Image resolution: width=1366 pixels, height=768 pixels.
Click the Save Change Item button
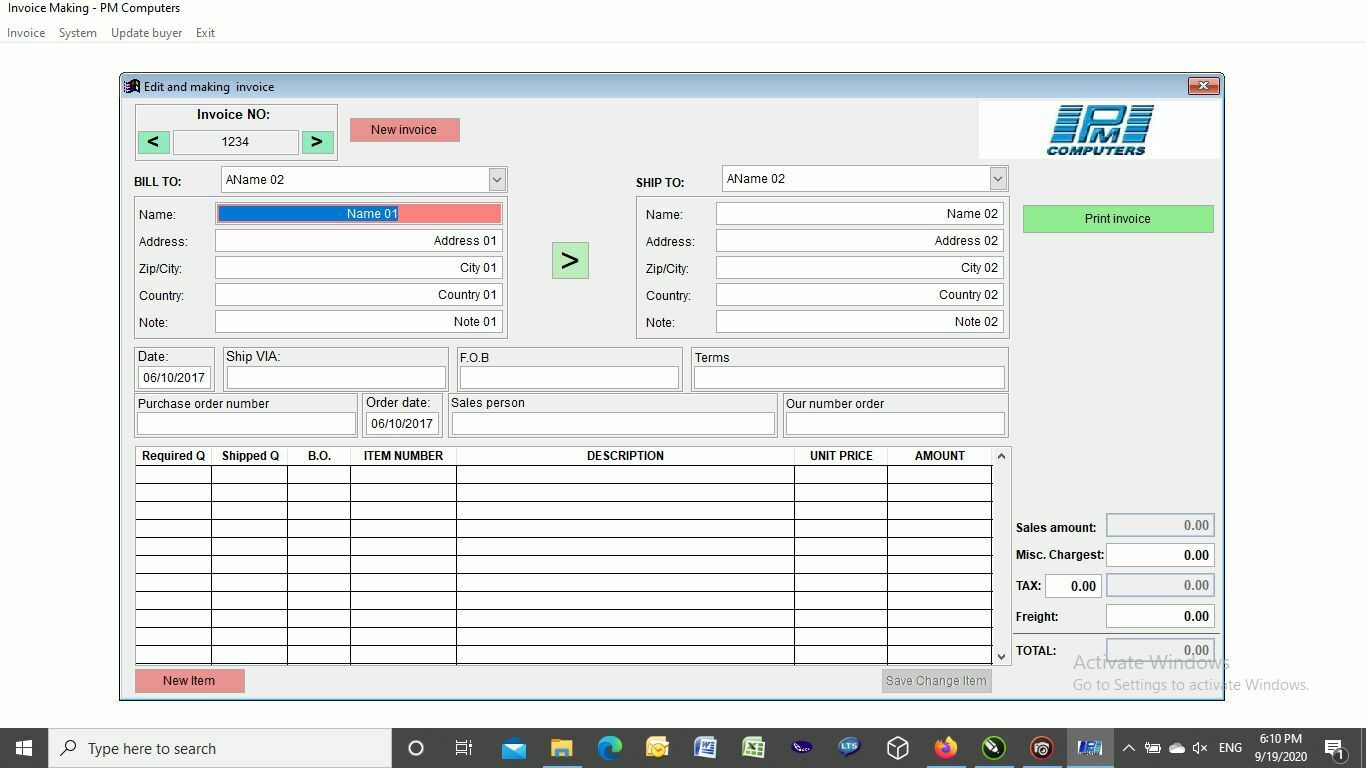(x=936, y=681)
